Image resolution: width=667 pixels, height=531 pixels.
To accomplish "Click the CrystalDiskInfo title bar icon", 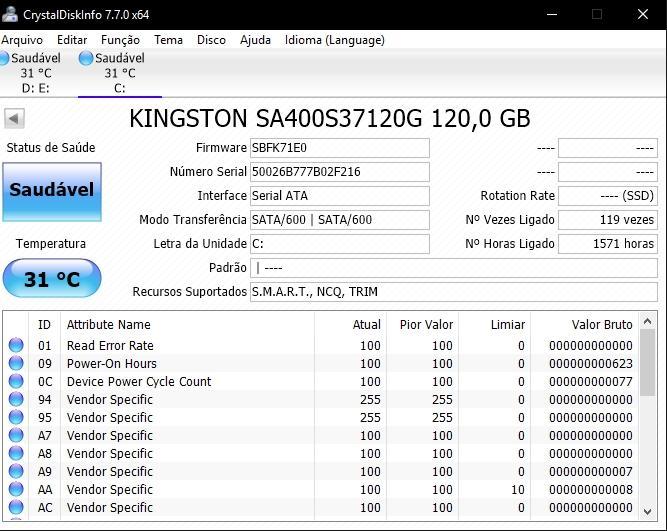I will point(9,14).
